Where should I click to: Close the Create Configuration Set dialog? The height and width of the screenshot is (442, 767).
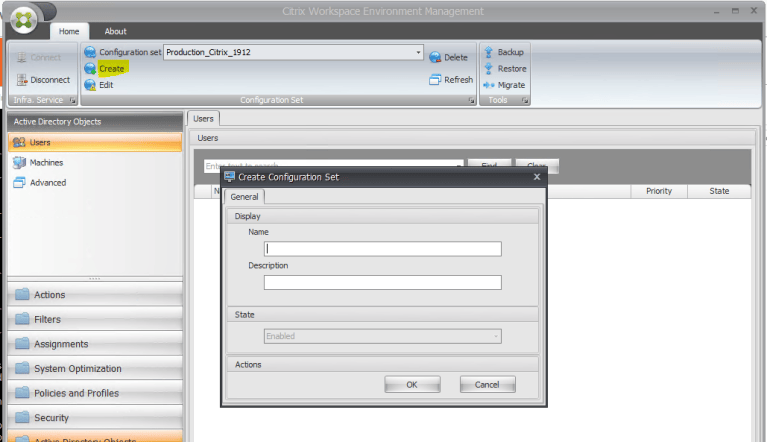click(537, 177)
